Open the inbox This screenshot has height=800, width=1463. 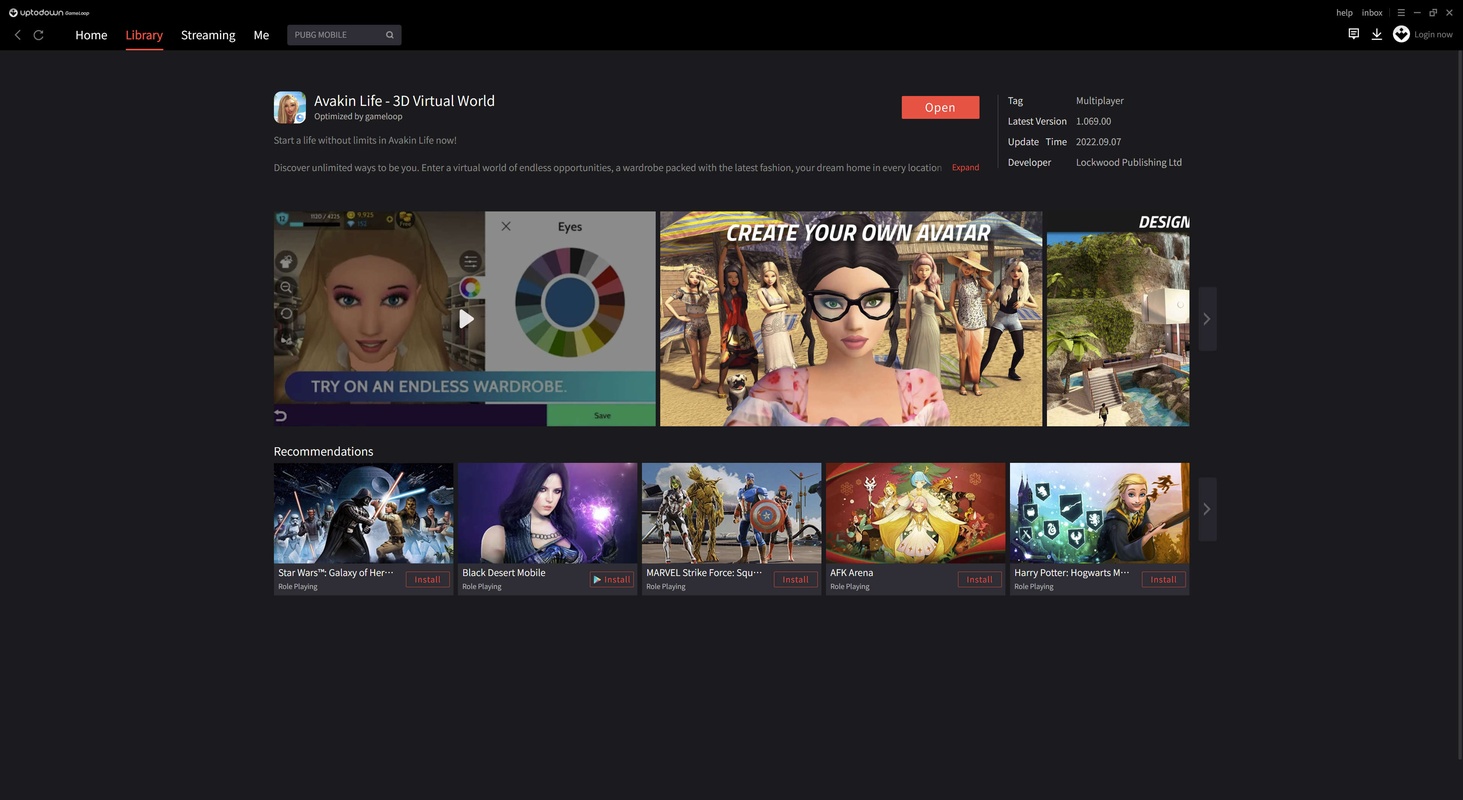pyautogui.click(x=1372, y=13)
